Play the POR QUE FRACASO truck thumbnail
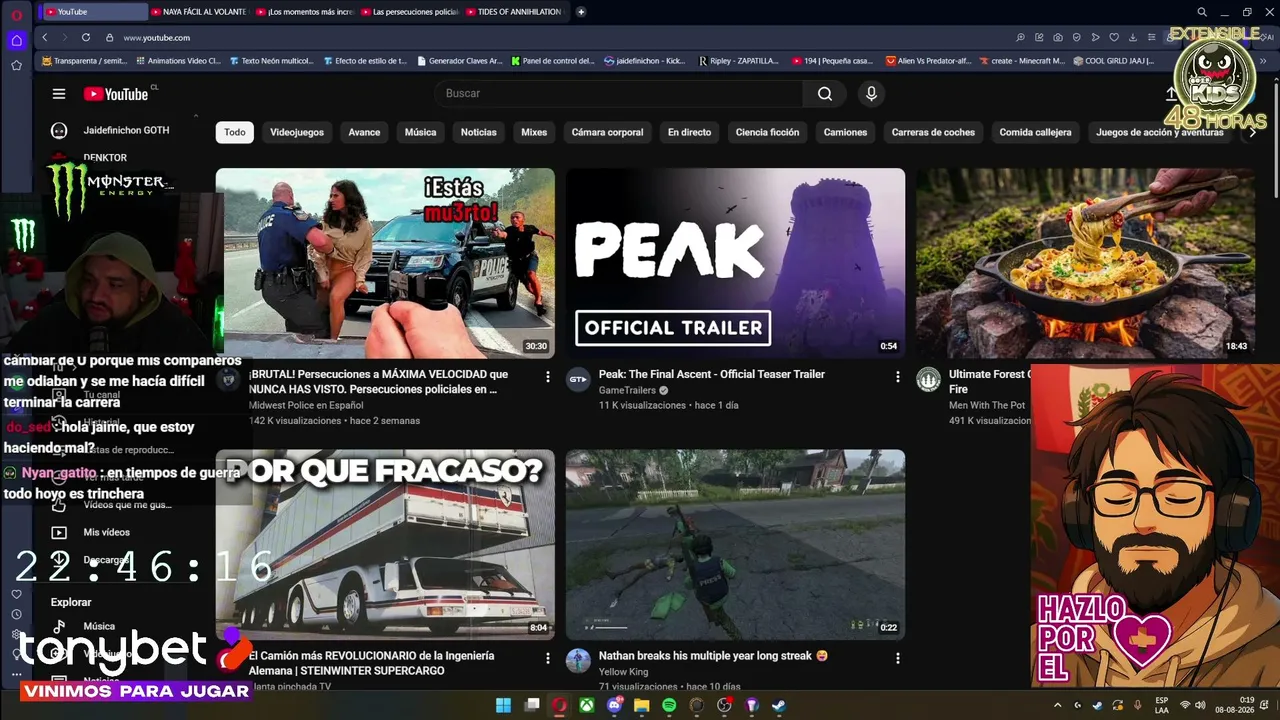1280x720 pixels. click(x=385, y=545)
